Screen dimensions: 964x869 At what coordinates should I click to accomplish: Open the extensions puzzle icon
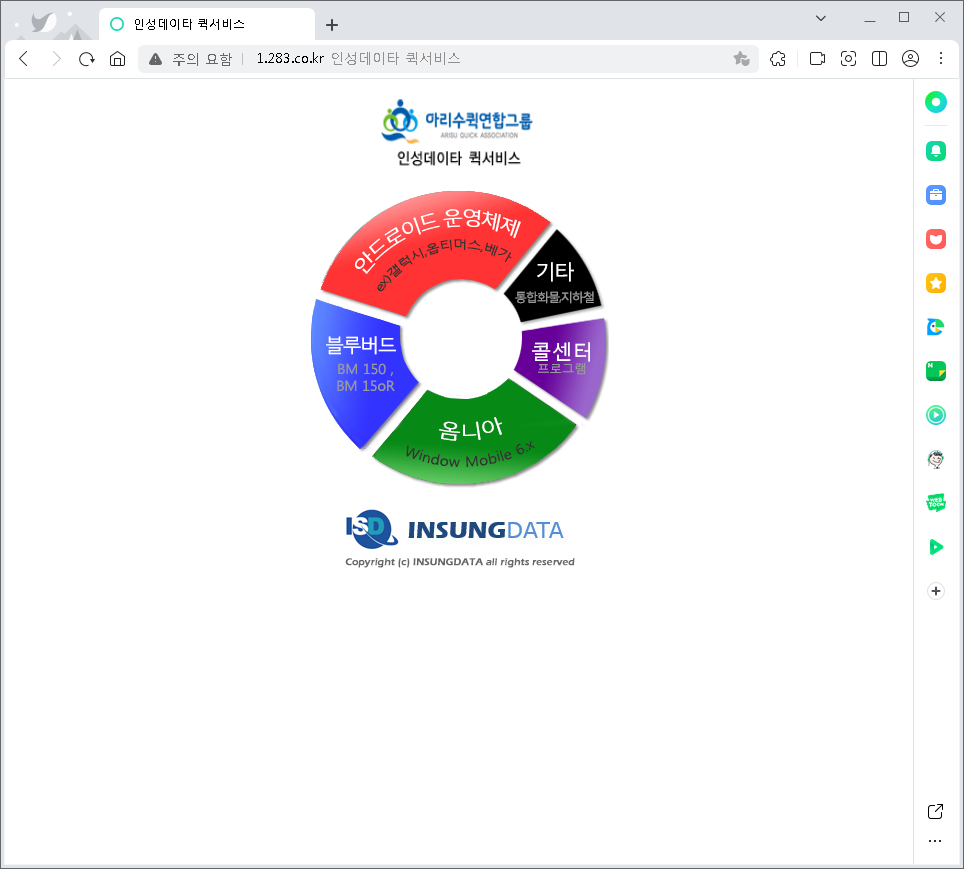778,59
